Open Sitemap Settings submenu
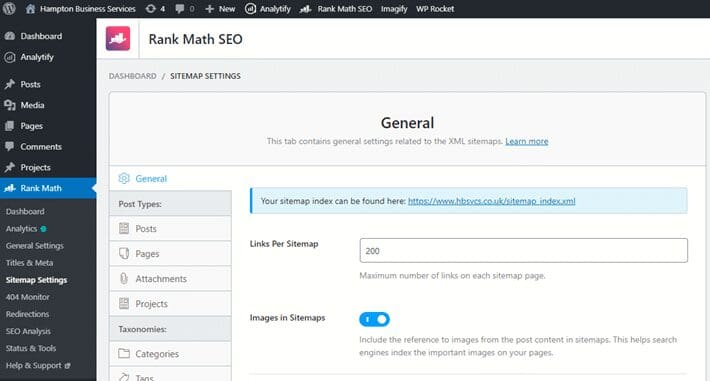The image size is (710, 381). tap(36, 280)
